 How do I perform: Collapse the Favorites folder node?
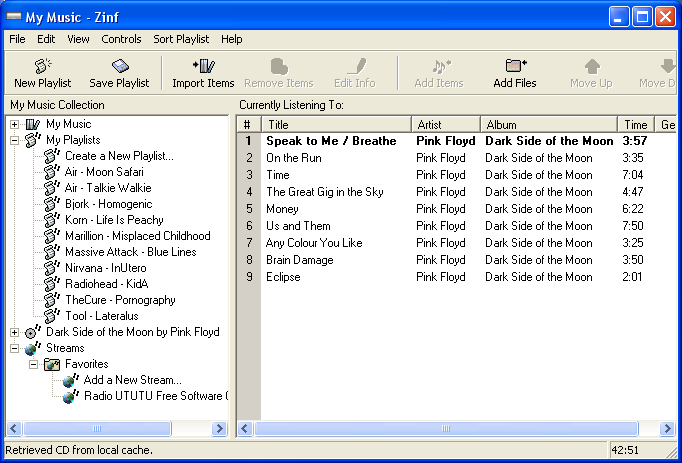point(33,365)
